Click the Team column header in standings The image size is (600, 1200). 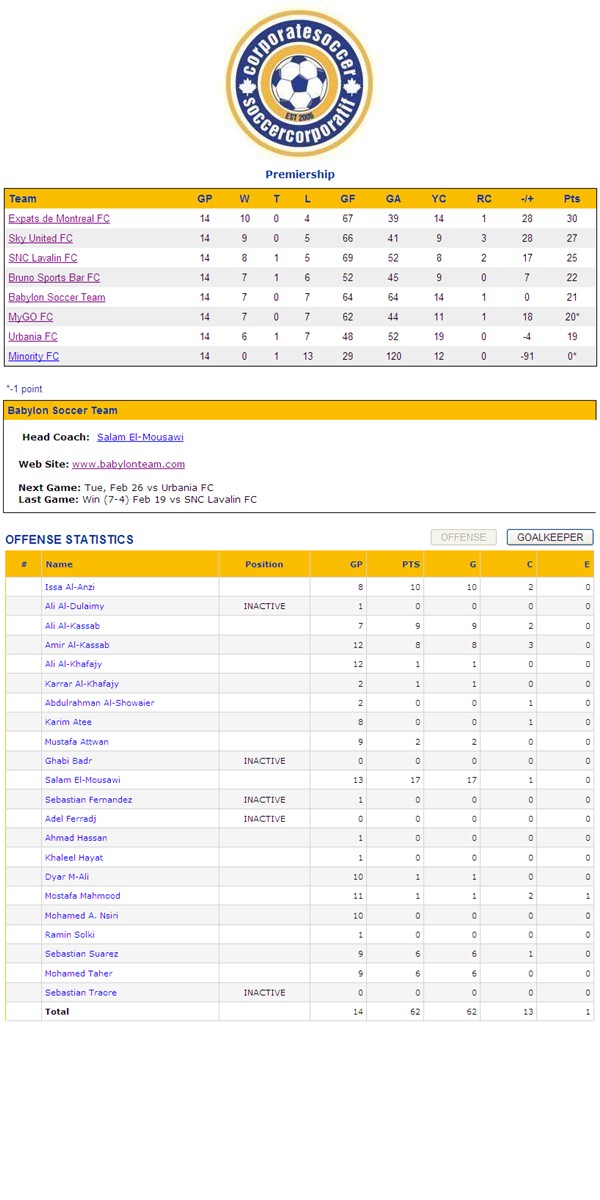pyautogui.click(x=23, y=199)
